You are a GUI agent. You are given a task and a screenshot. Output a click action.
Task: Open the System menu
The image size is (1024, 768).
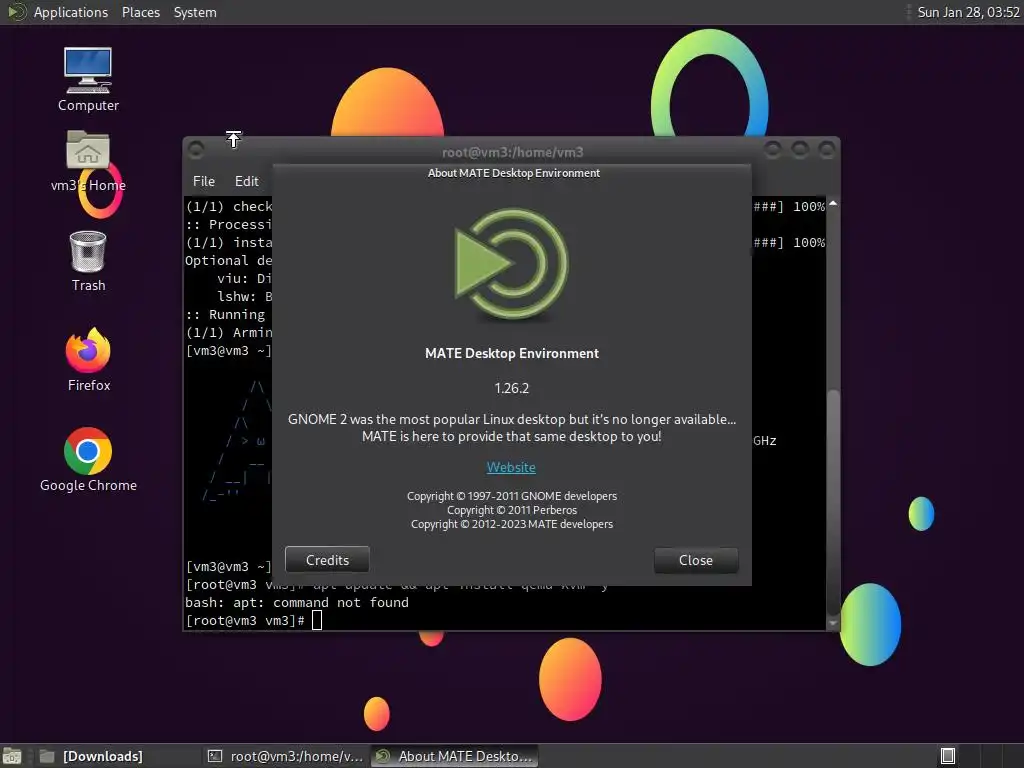[195, 12]
